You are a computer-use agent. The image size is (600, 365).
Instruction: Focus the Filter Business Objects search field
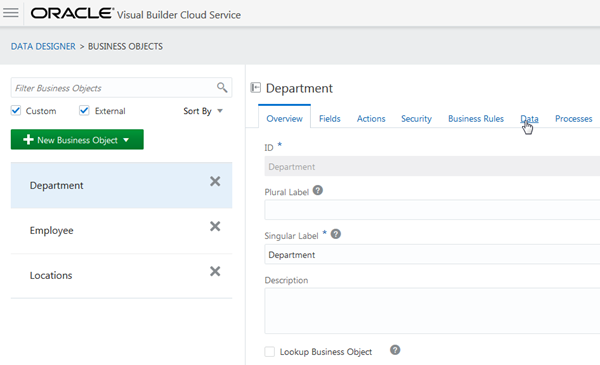pyautogui.click(x=121, y=88)
